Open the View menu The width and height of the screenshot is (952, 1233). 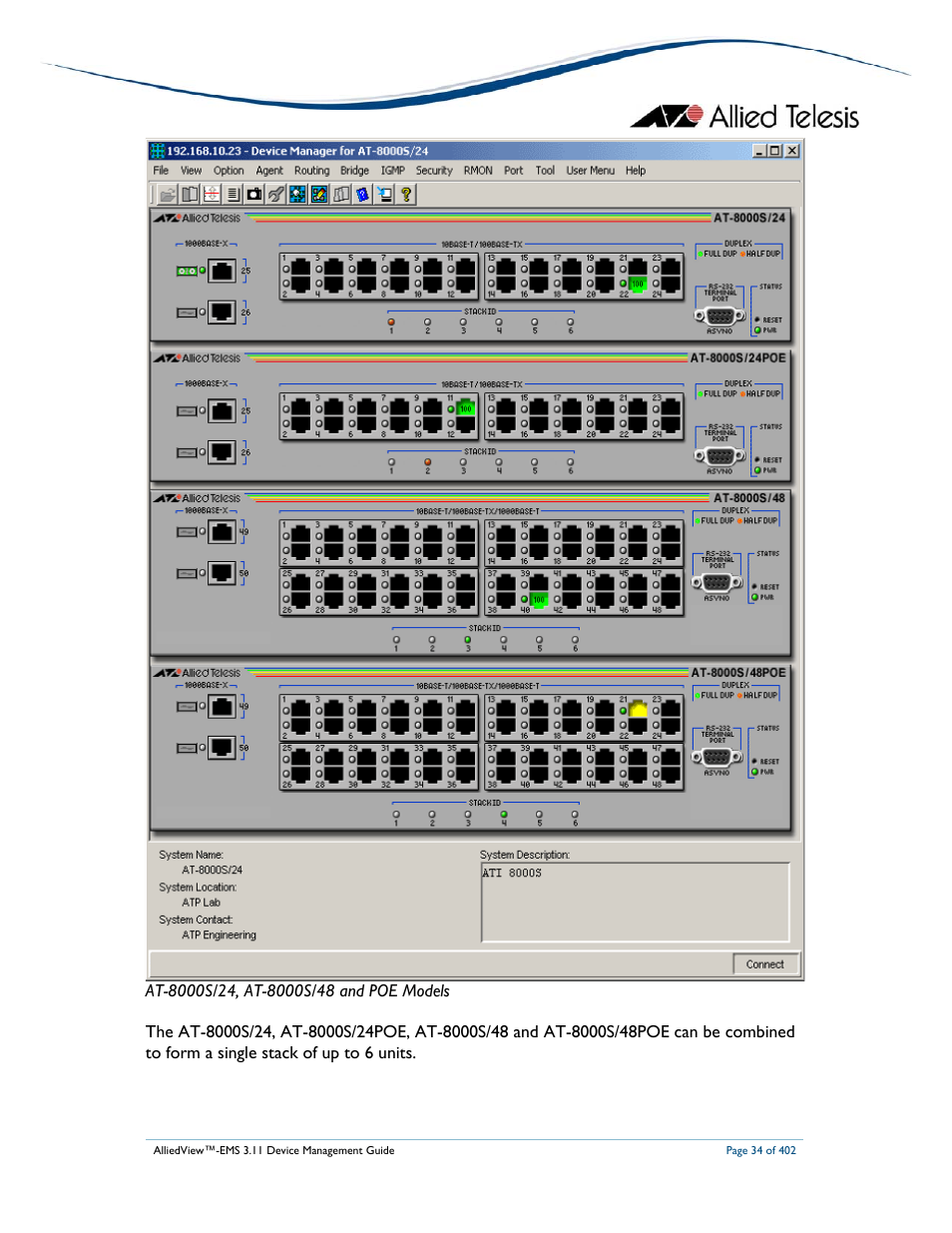(191, 171)
